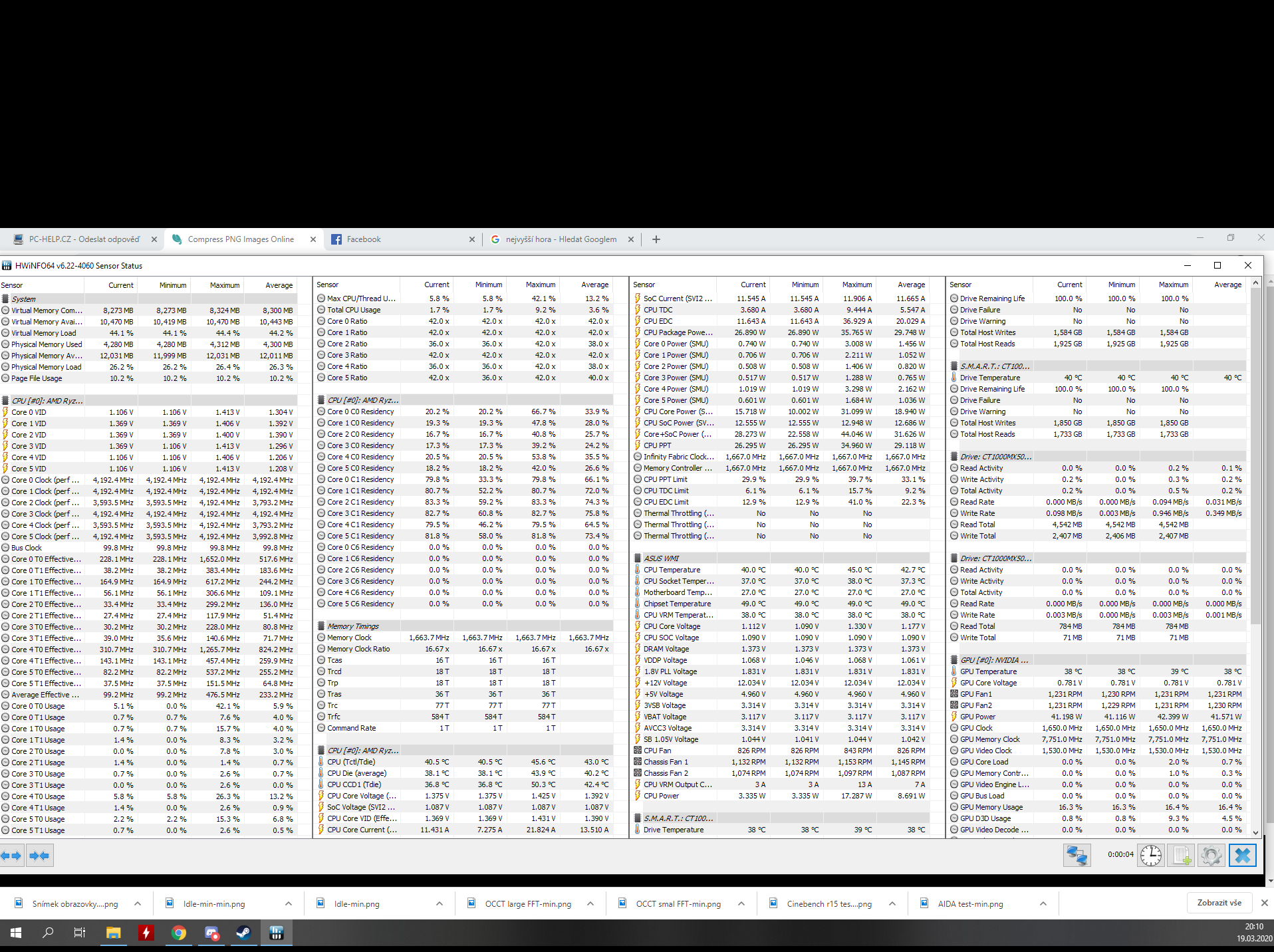Select the GPU Temperature sensor row

(x=988, y=671)
